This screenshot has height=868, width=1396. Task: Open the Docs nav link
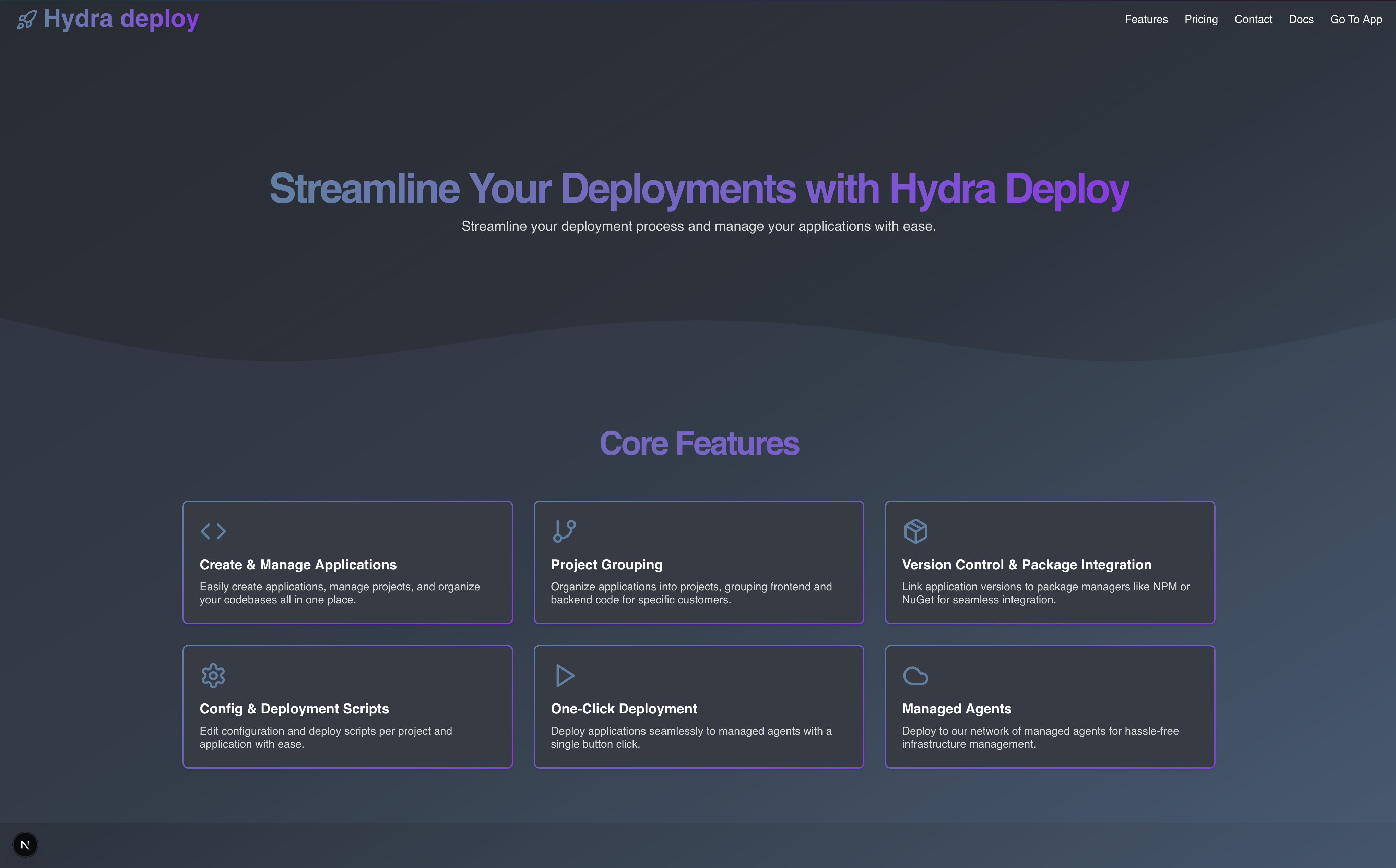[x=1301, y=20]
